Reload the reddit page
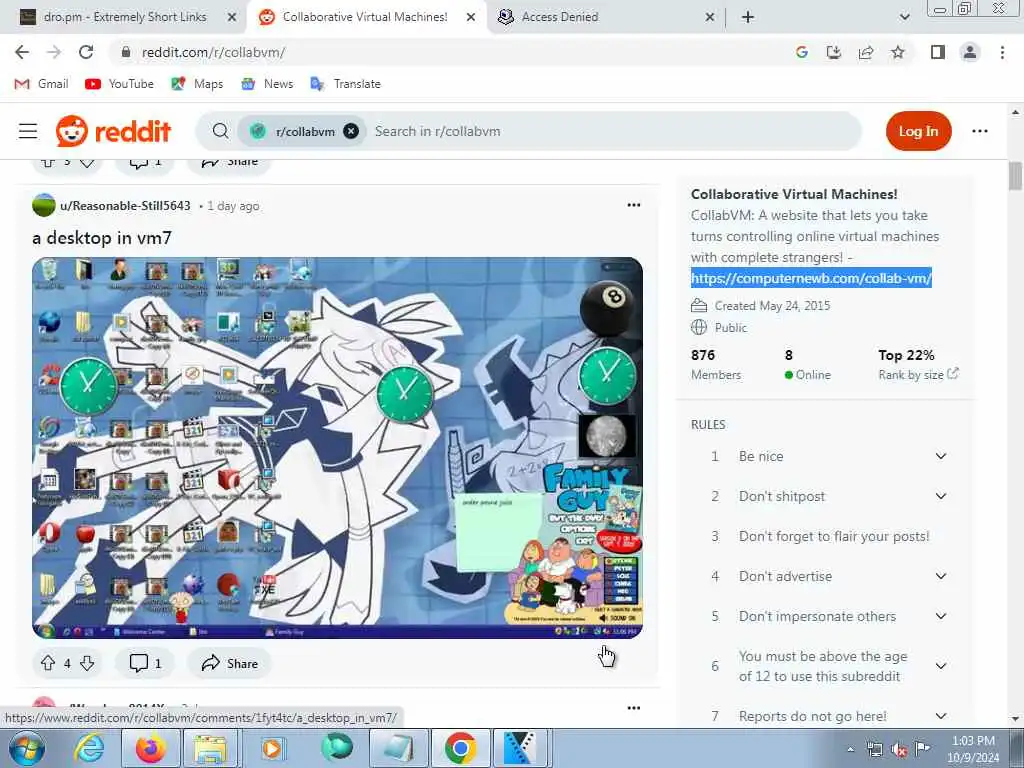 86,52
